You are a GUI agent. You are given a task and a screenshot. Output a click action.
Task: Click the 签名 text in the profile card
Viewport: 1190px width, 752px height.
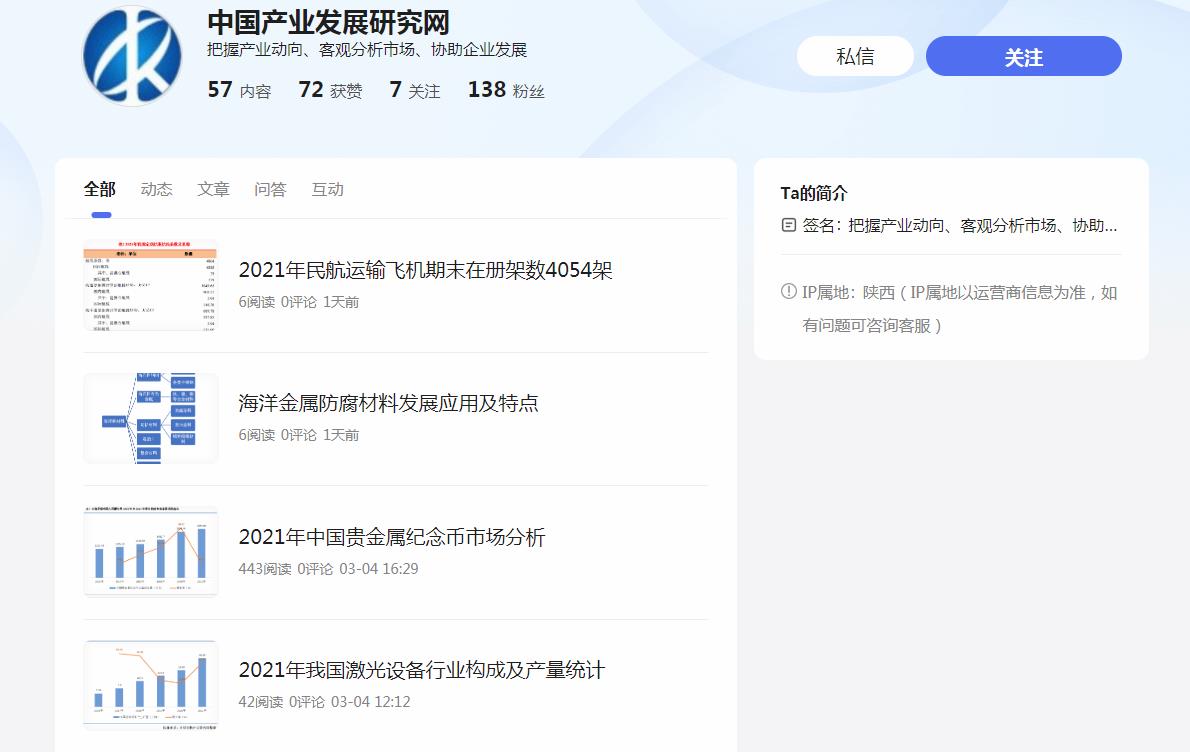(x=959, y=225)
